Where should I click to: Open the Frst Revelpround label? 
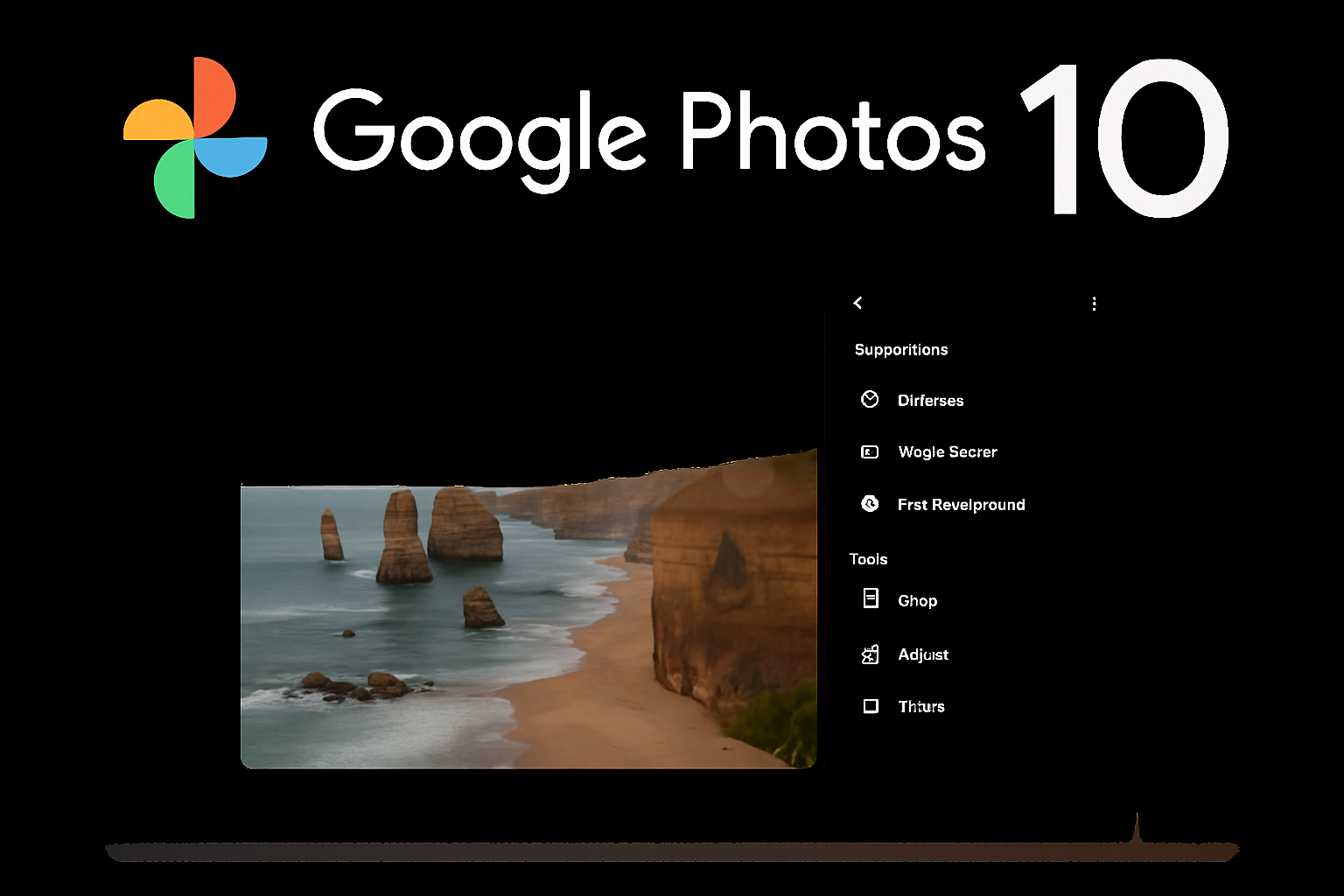(x=961, y=505)
